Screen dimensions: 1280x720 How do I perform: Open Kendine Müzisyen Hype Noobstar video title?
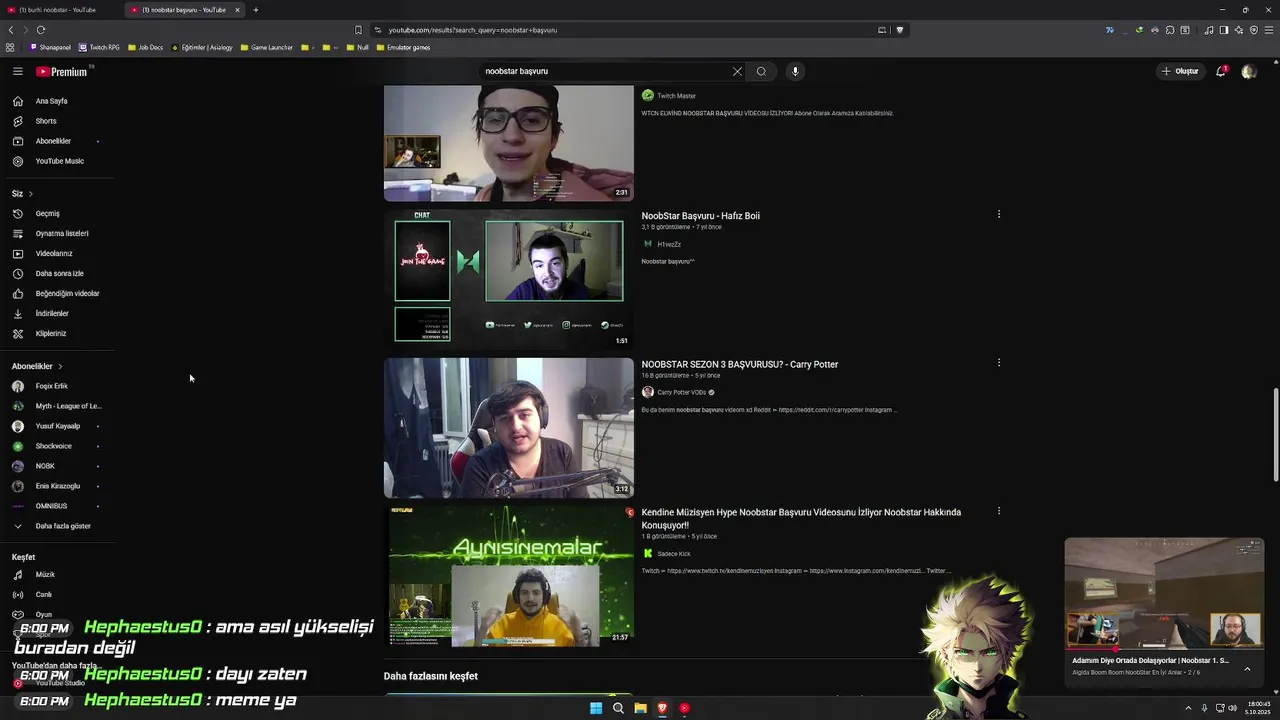[x=801, y=518]
